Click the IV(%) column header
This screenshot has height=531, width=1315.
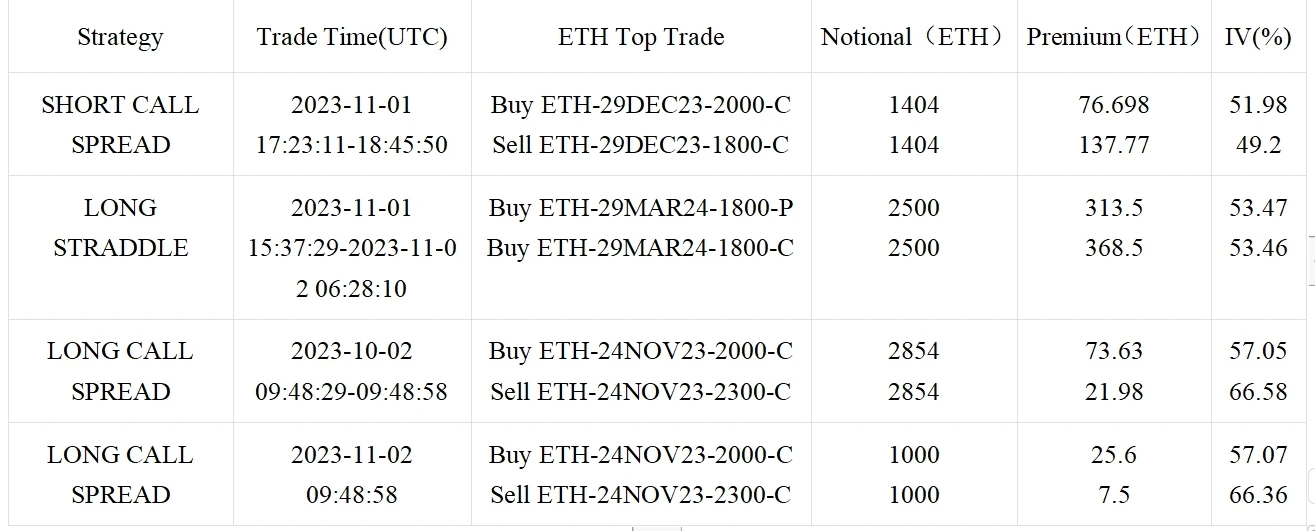coord(1258,38)
